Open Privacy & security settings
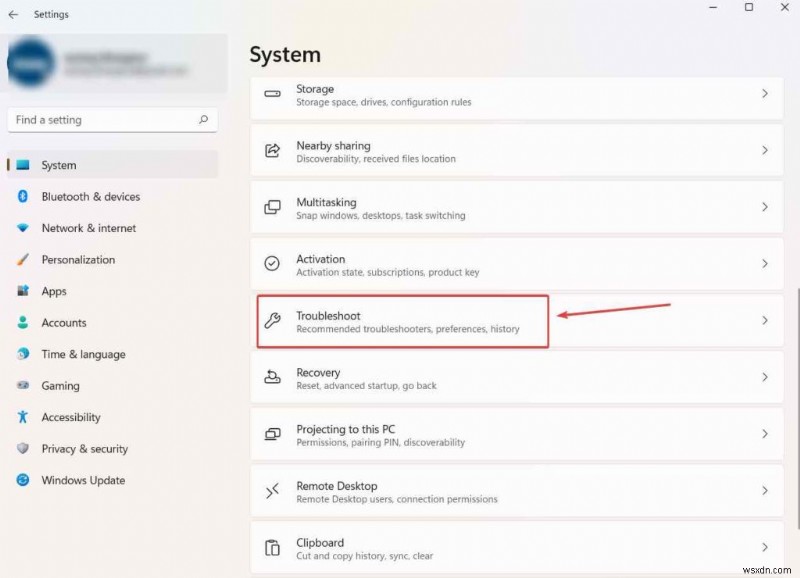800x578 pixels. [x=83, y=449]
